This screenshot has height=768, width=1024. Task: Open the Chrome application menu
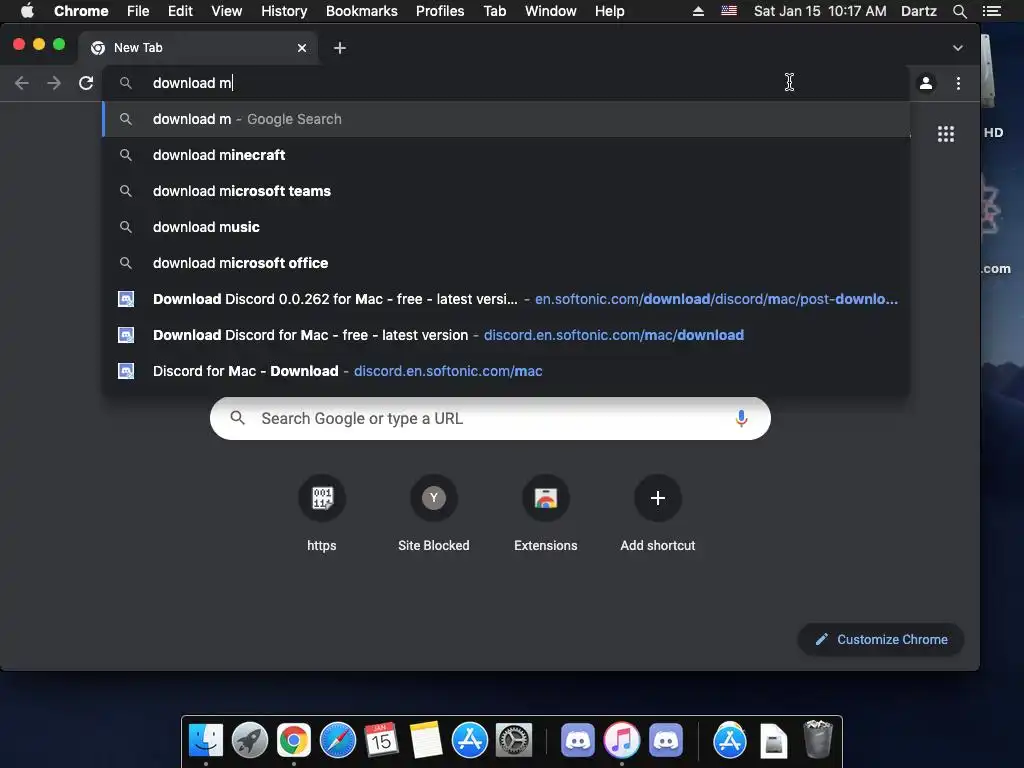click(x=81, y=11)
